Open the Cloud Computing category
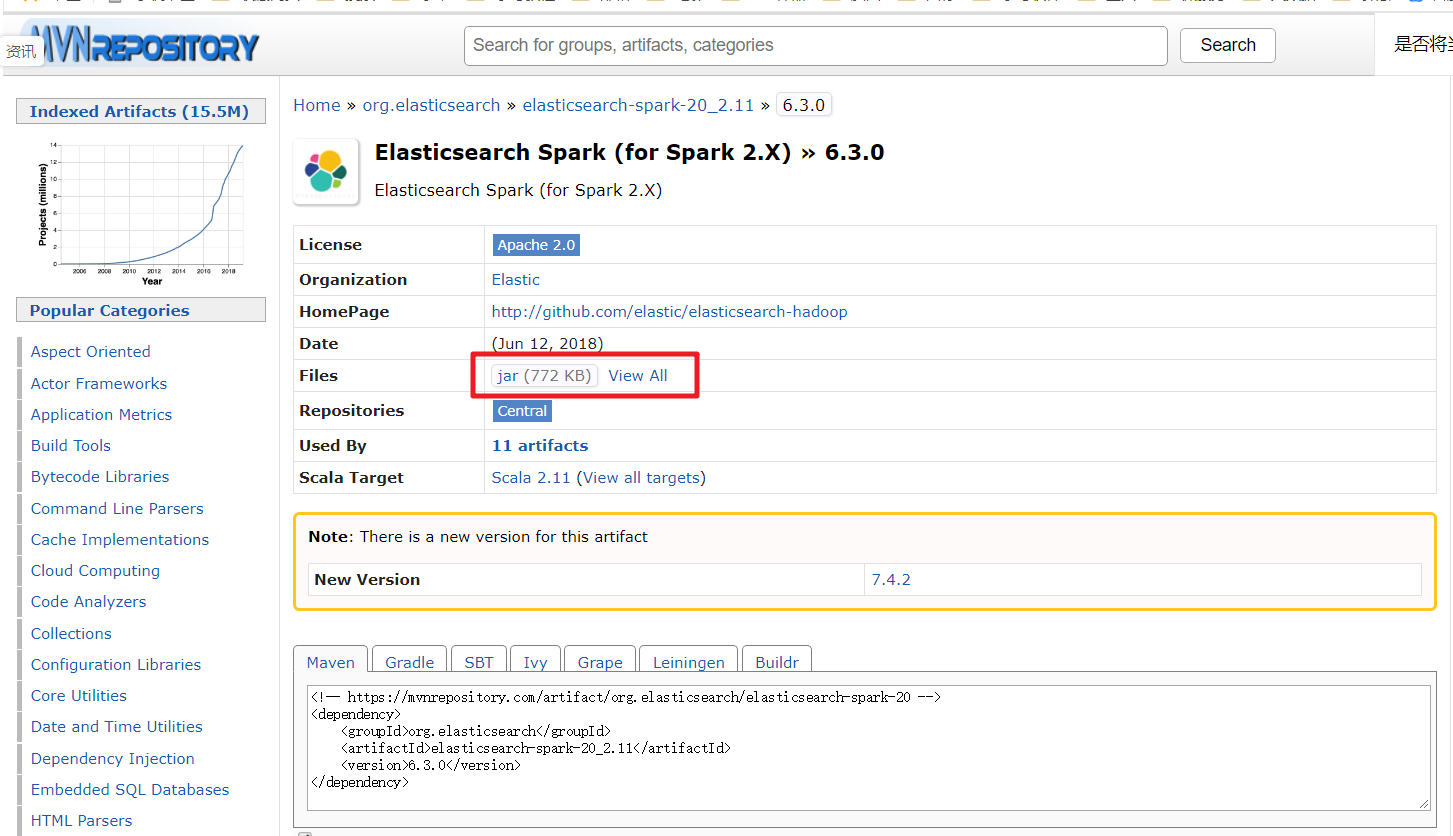This screenshot has height=836, width=1453. click(x=95, y=571)
